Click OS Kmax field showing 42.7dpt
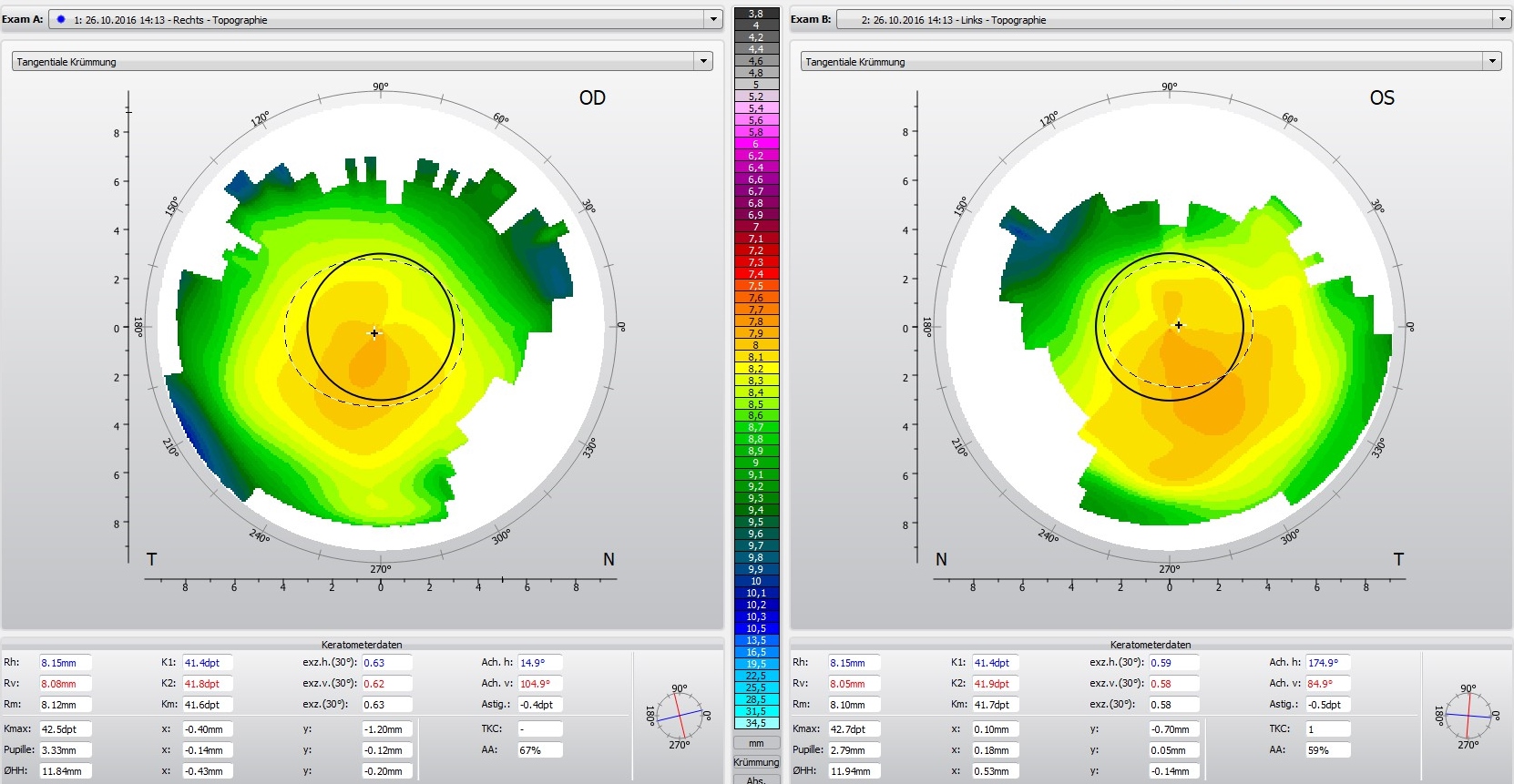The image size is (1514, 784). coord(854,729)
